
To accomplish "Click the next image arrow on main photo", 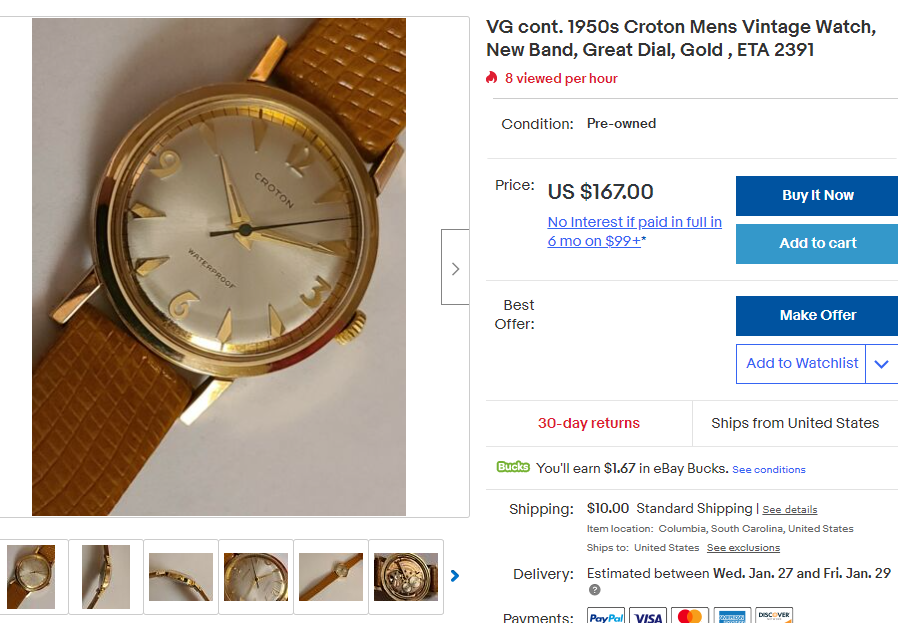I will pyautogui.click(x=455, y=268).
